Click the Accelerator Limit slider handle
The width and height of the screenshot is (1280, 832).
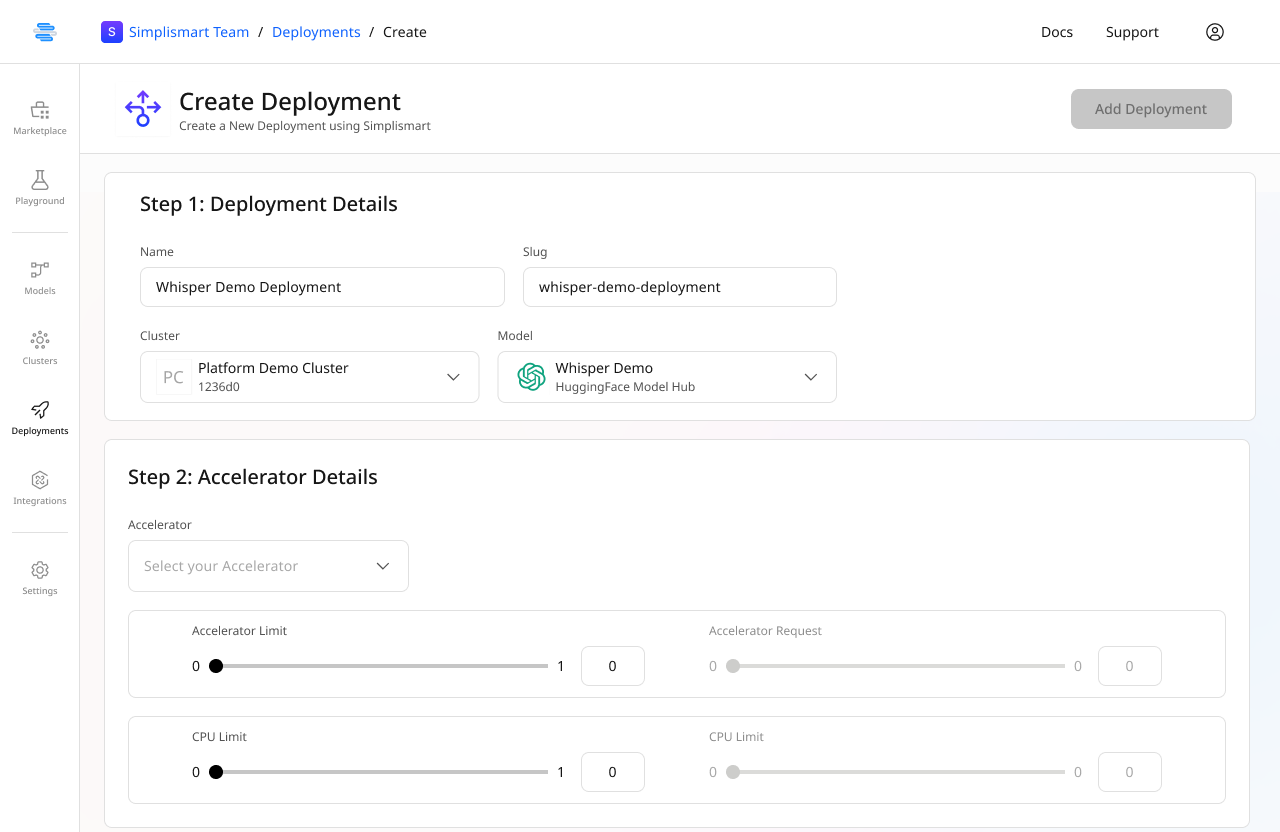coord(216,666)
